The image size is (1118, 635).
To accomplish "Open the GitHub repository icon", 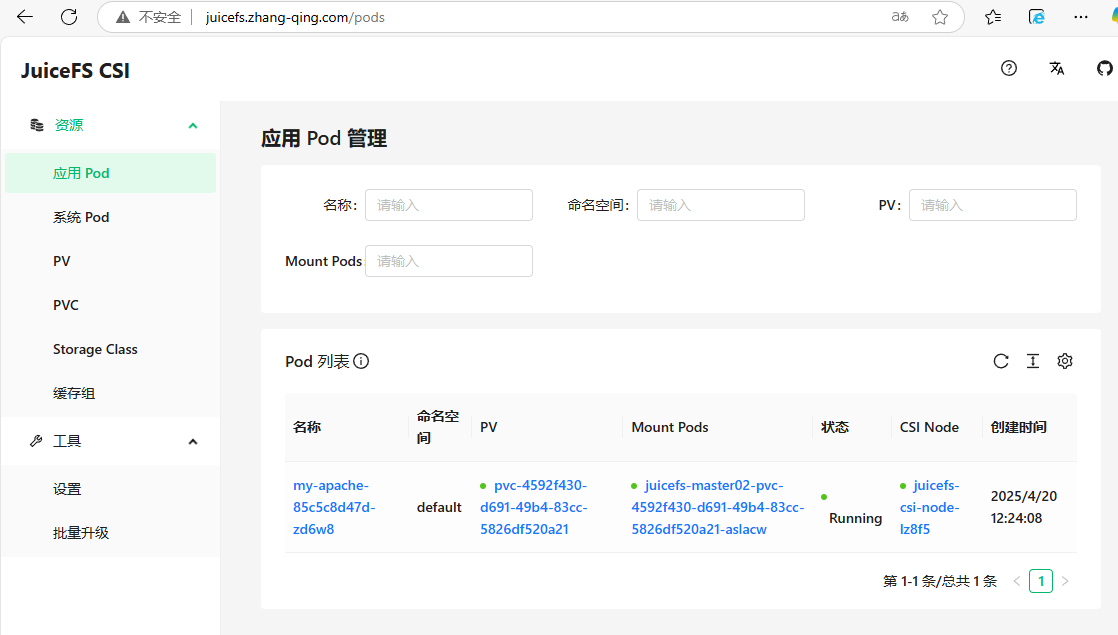I will pyautogui.click(x=1104, y=68).
